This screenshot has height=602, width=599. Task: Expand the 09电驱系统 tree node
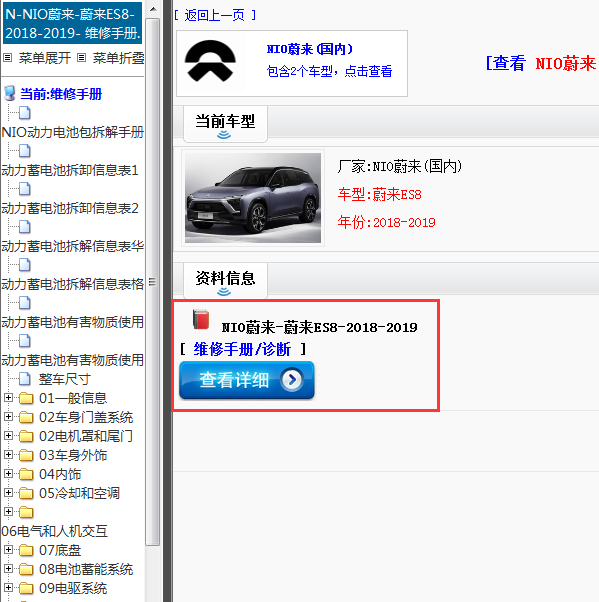click(8, 588)
